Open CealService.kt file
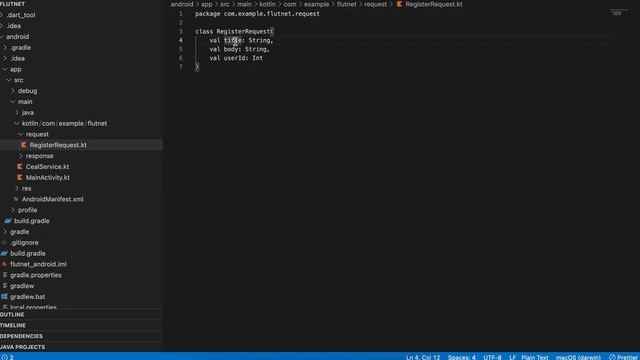This screenshot has width=640, height=360. pos(47,167)
